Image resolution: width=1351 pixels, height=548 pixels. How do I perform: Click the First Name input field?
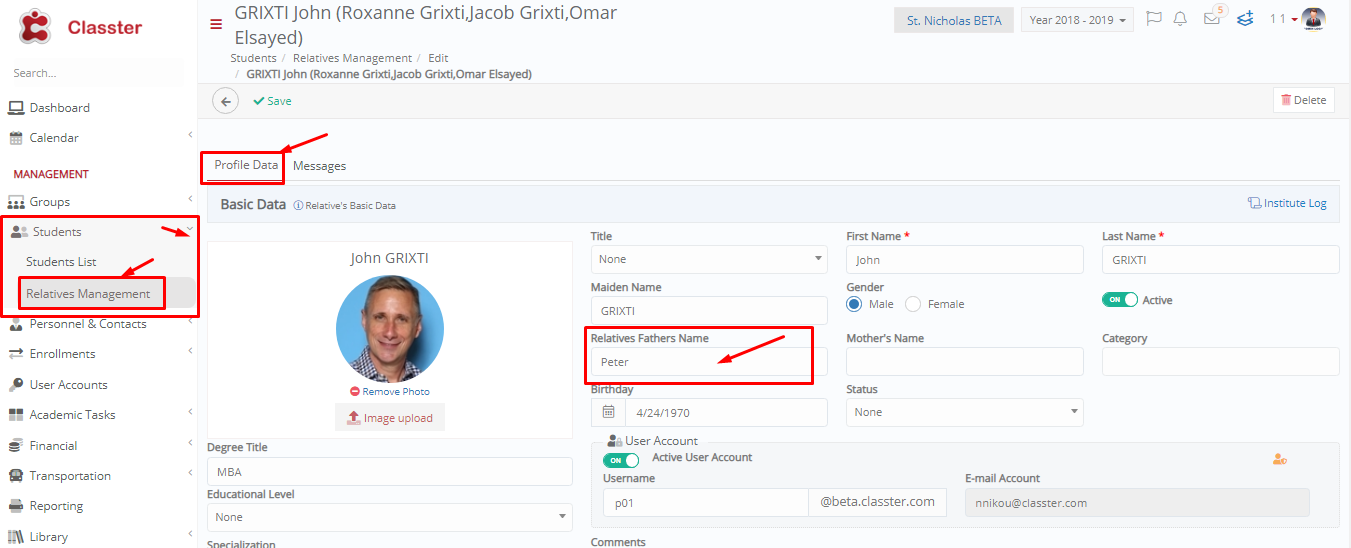pos(965,259)
